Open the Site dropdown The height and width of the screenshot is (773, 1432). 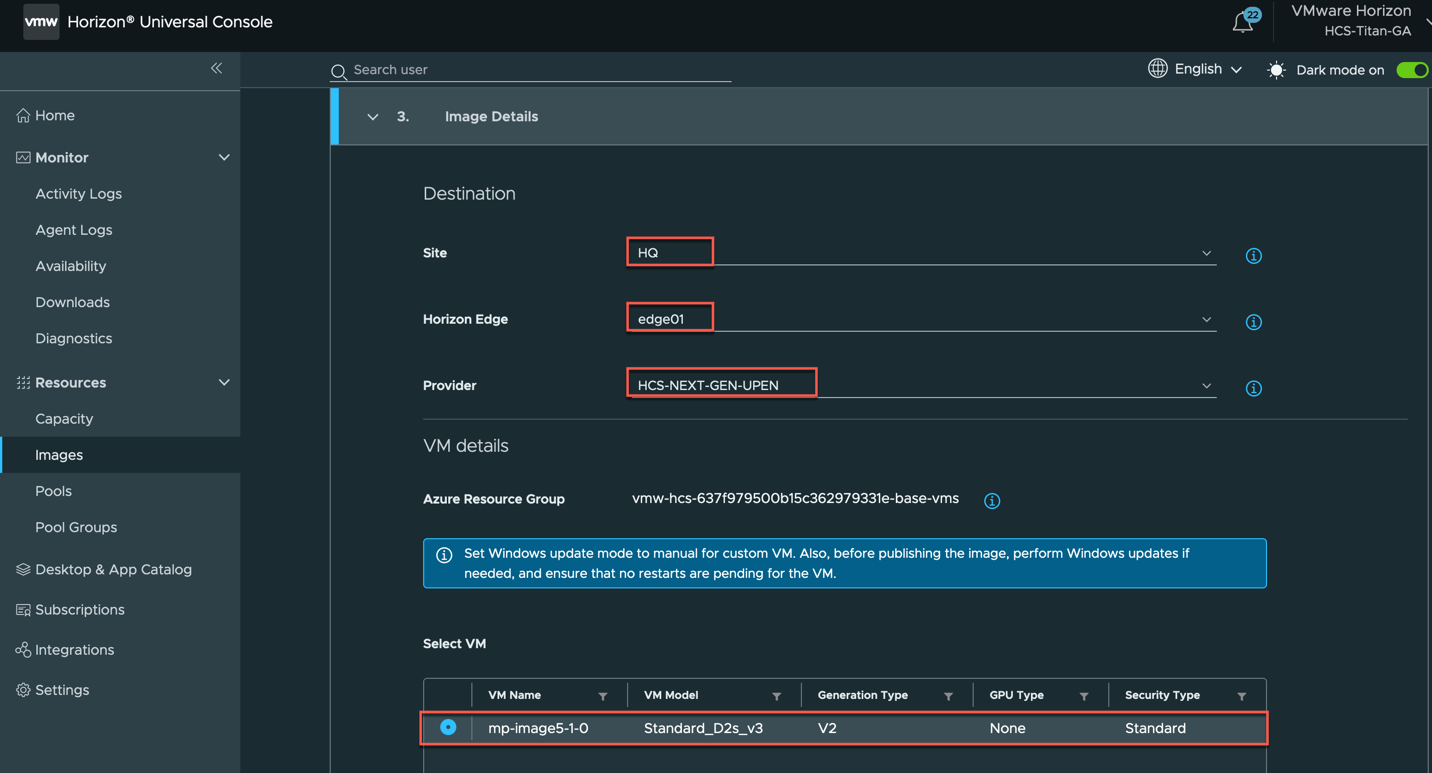point(922,253)
